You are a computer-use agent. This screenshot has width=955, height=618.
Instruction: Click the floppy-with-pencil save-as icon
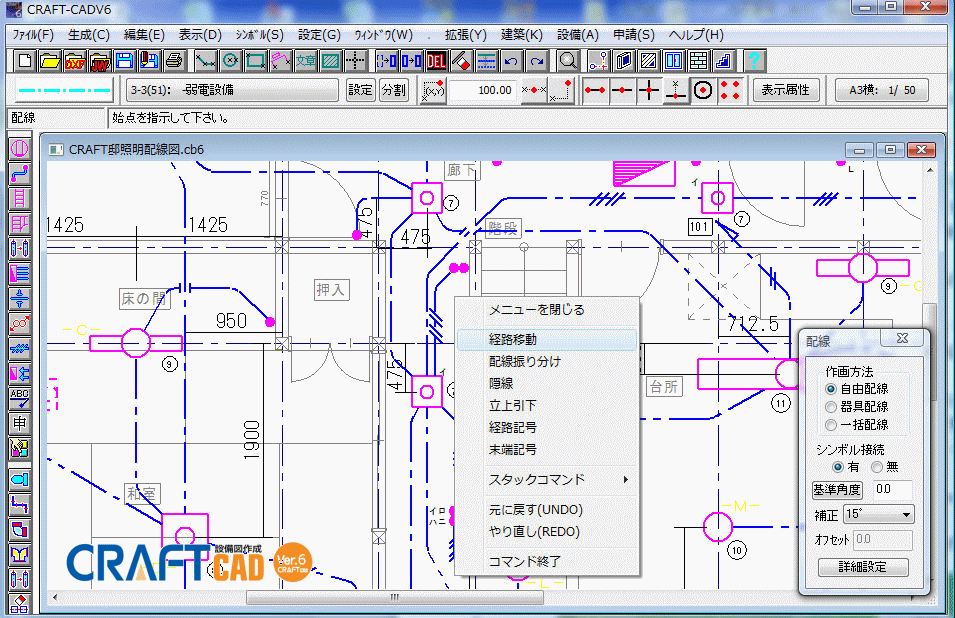click(150, 61)
